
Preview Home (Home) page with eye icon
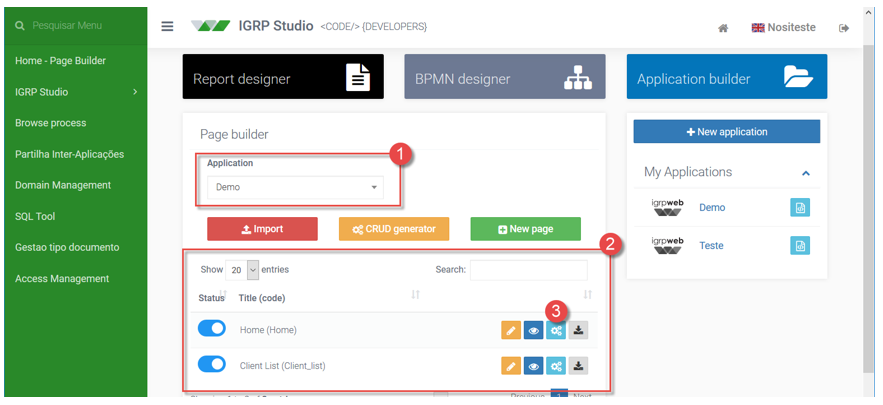click(x=533, y=331)
